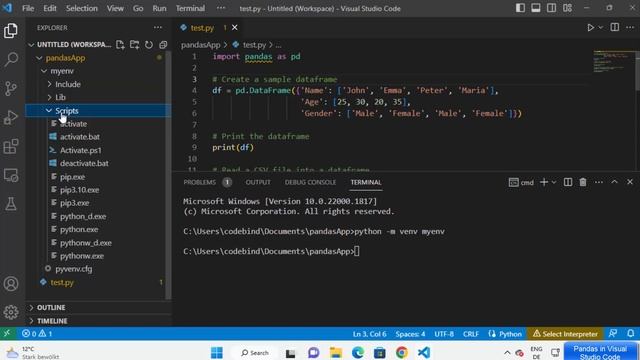Expand the Lib folder
This screenshot has height=360, width=640.
49,97
